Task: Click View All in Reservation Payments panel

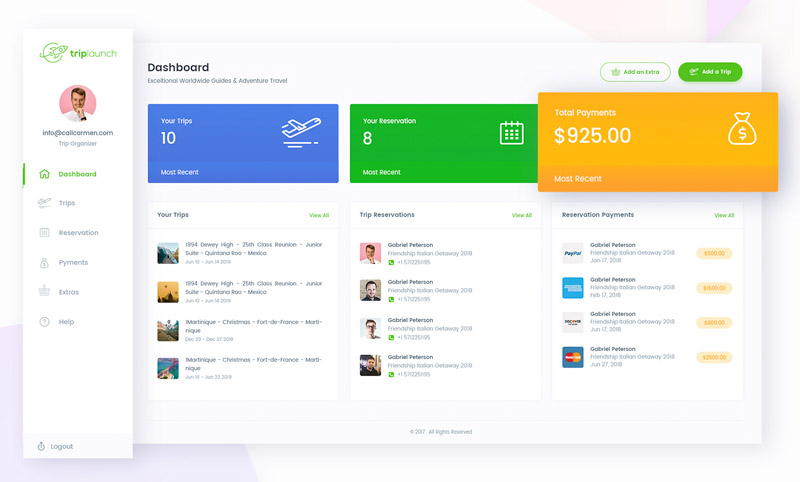Action: (x=724, y=215)
